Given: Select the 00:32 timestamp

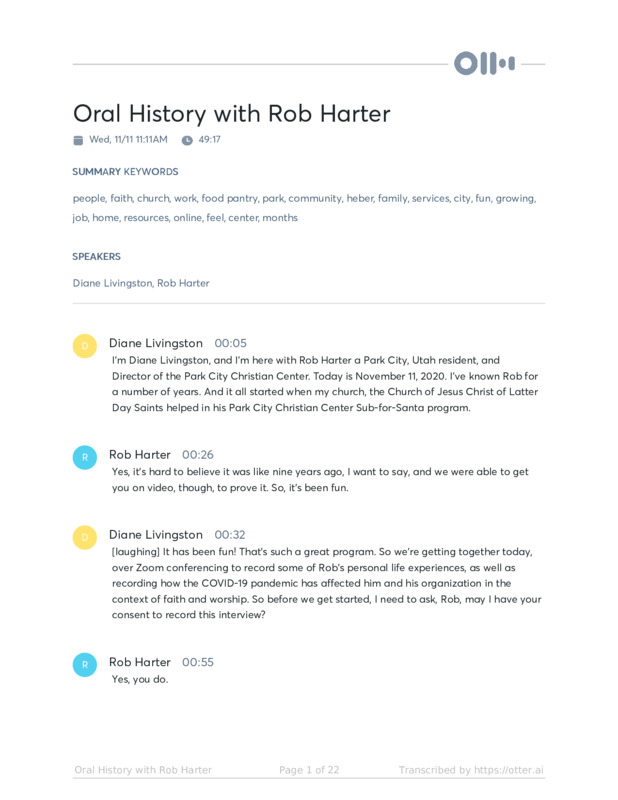Looking at the screenshot, I should (x=230, y=535).
